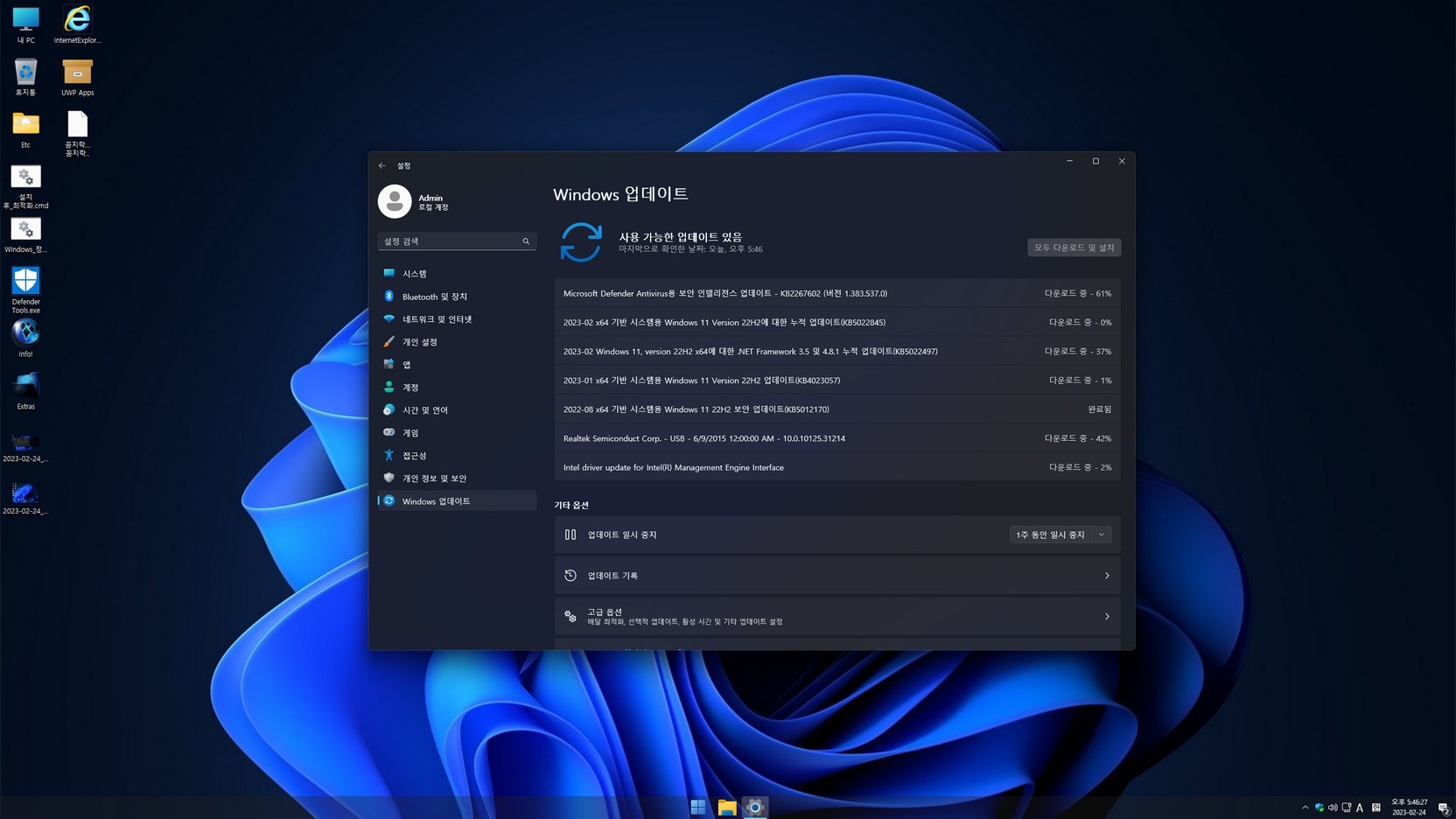The image size is (1456, 819).
Task: Select the 내 PC desktop icon
Action: pyautogui.click(x=25, y=24)
